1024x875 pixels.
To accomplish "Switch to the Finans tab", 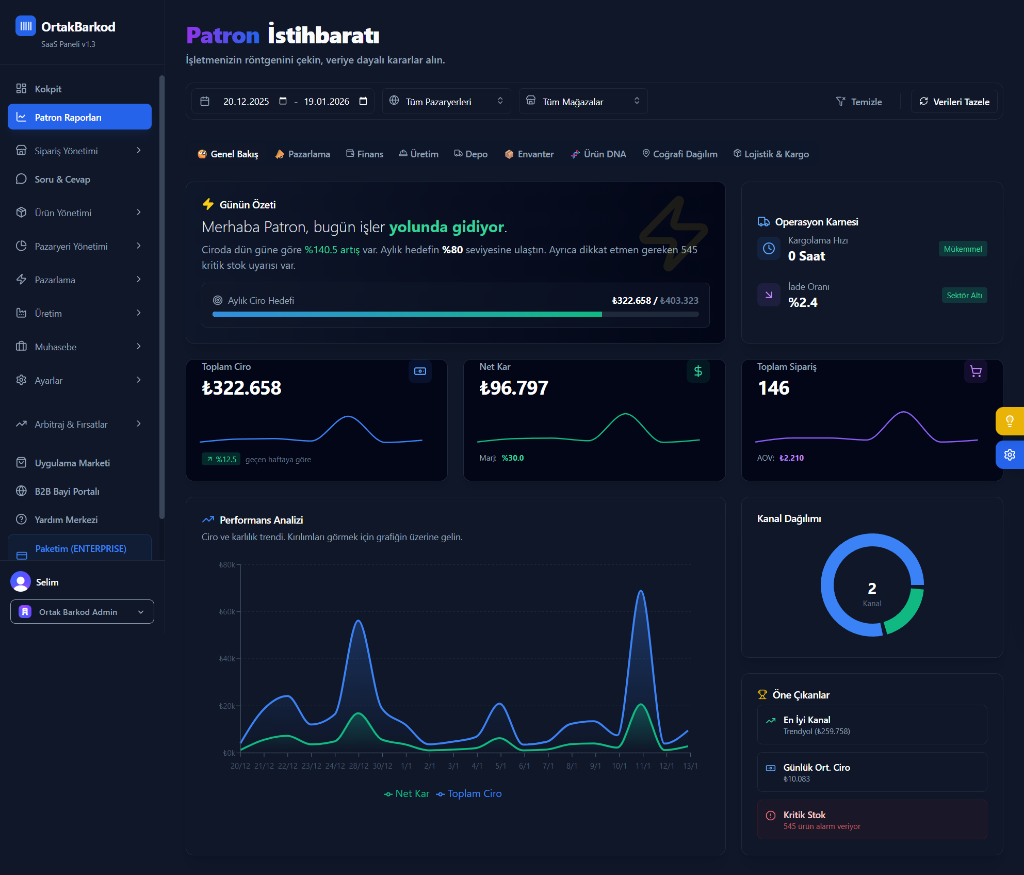I will (364, 154).
